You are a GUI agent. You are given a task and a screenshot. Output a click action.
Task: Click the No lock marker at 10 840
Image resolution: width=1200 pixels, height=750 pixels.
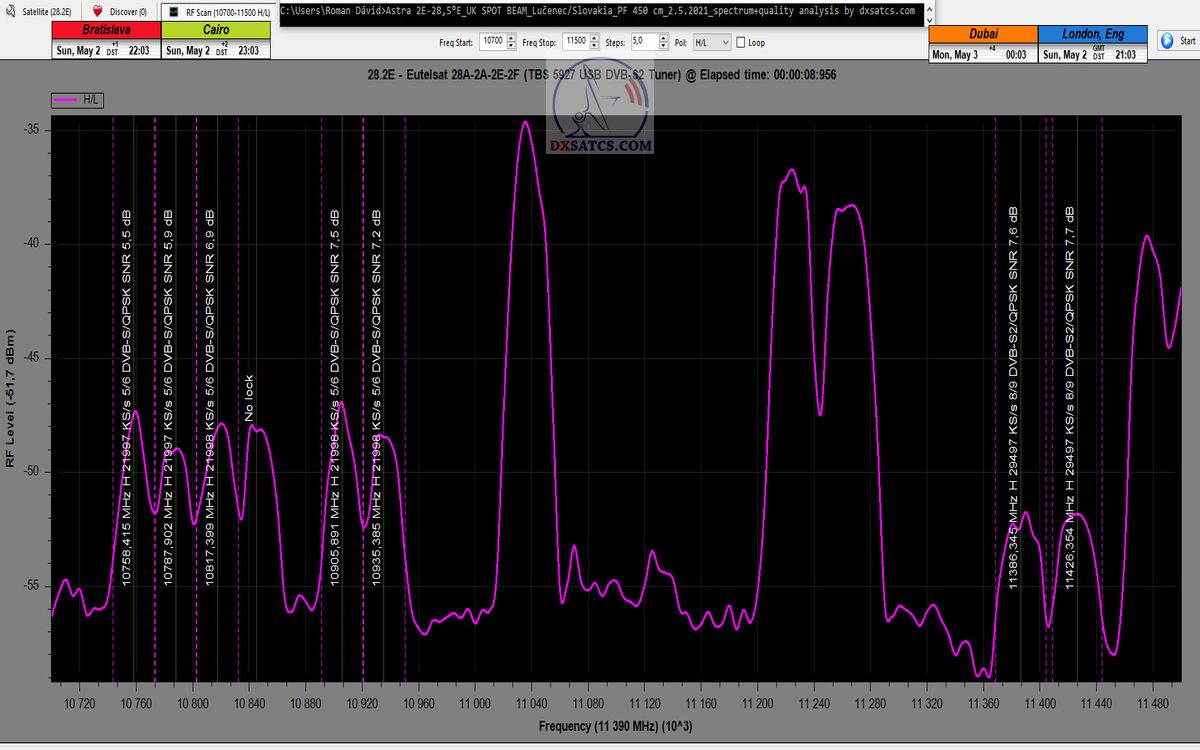(249, 398)
